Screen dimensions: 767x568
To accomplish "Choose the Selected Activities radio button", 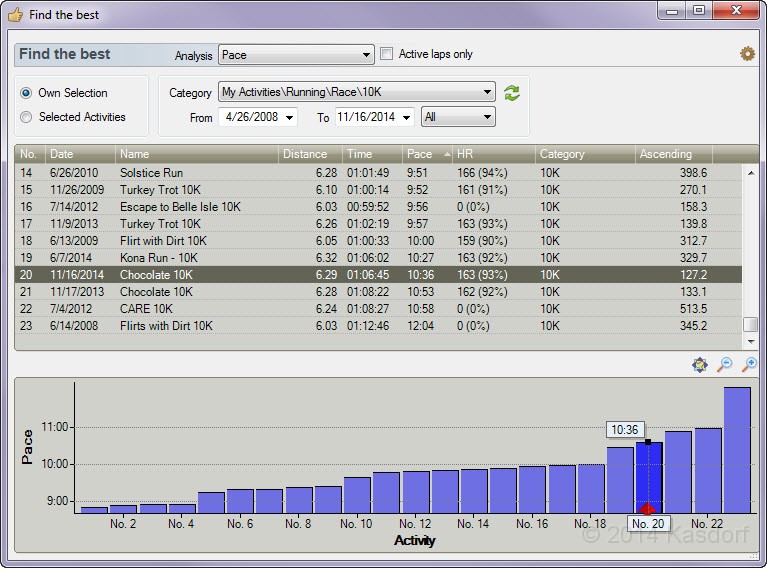I will click(27, 117).
